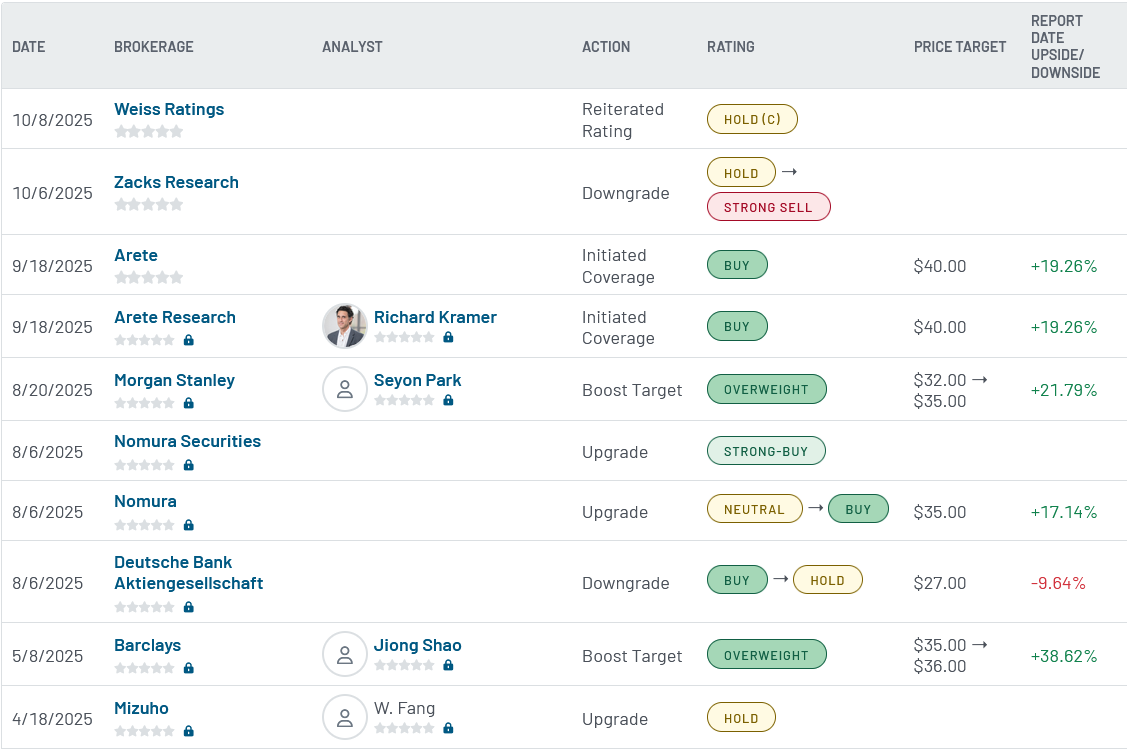Screen dimensions: 1127x749
Task: Click the HOLD (C) rating badge
Action: tap(753, 119)
